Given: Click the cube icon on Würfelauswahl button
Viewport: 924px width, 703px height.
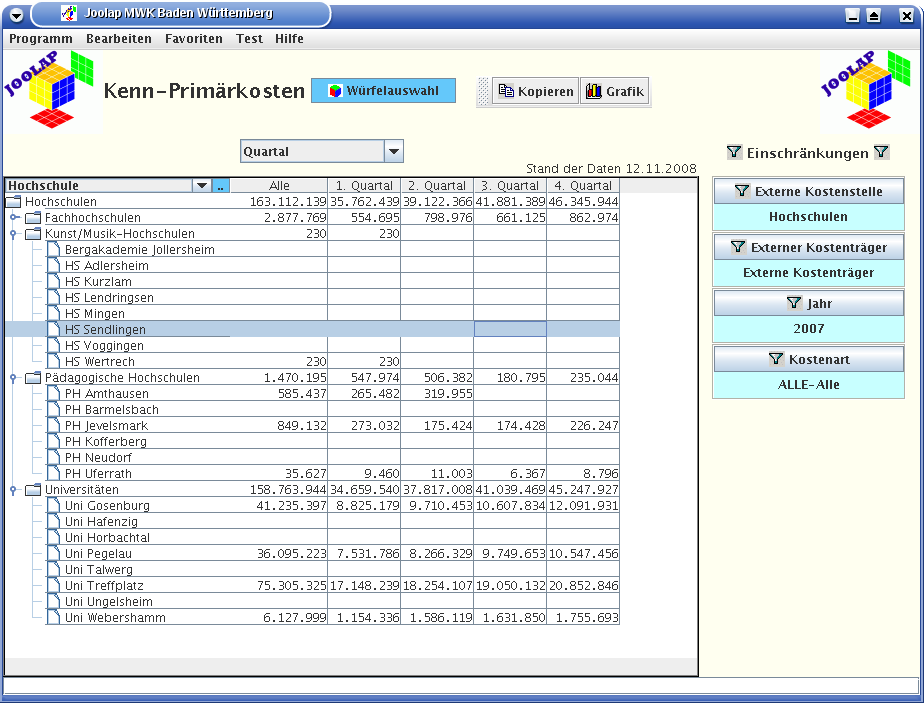Looking at the screenshot, I should tap(335, 91).
